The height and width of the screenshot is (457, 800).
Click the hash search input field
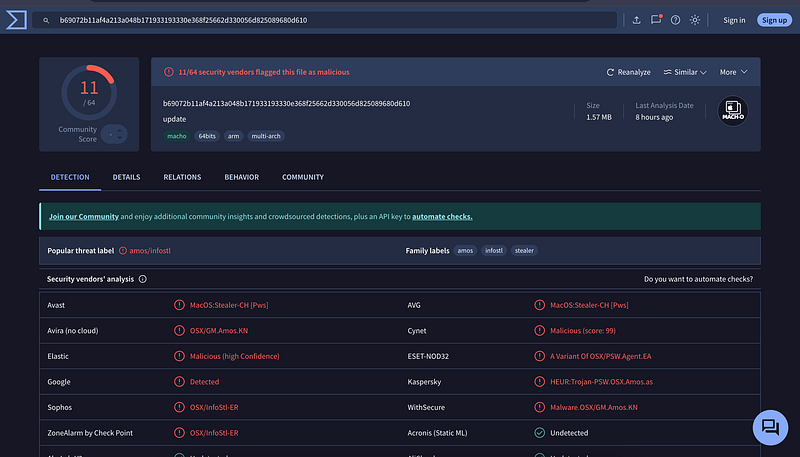coord(330,20)
